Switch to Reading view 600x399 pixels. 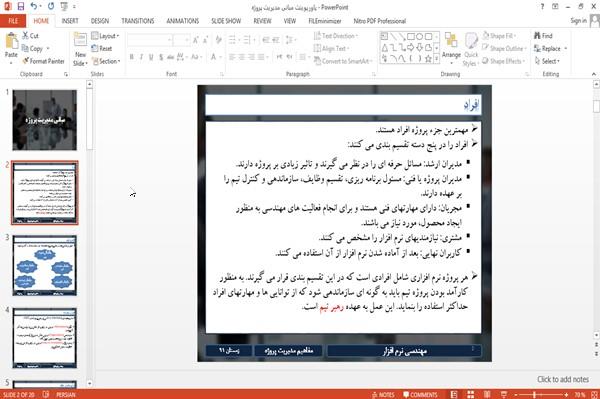click(x=487, y=394)
